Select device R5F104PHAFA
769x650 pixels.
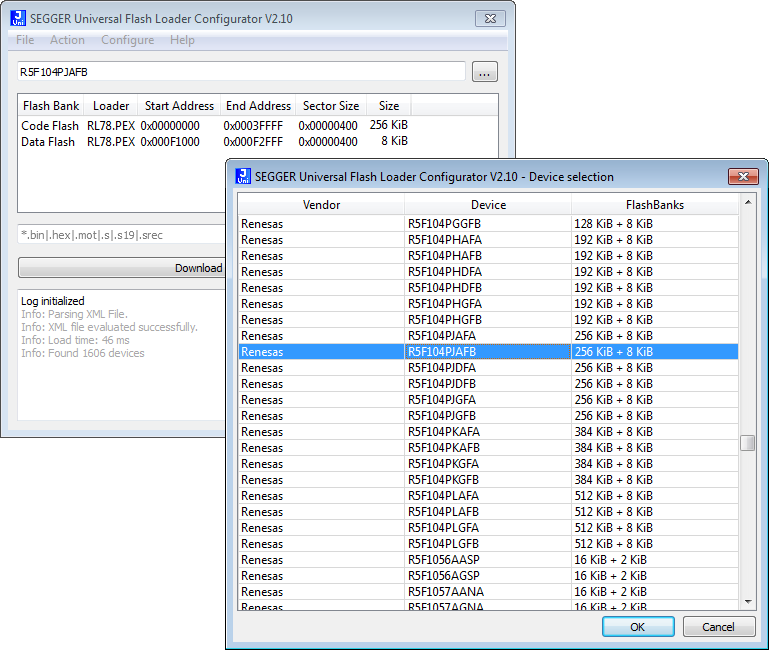(488, 240)
